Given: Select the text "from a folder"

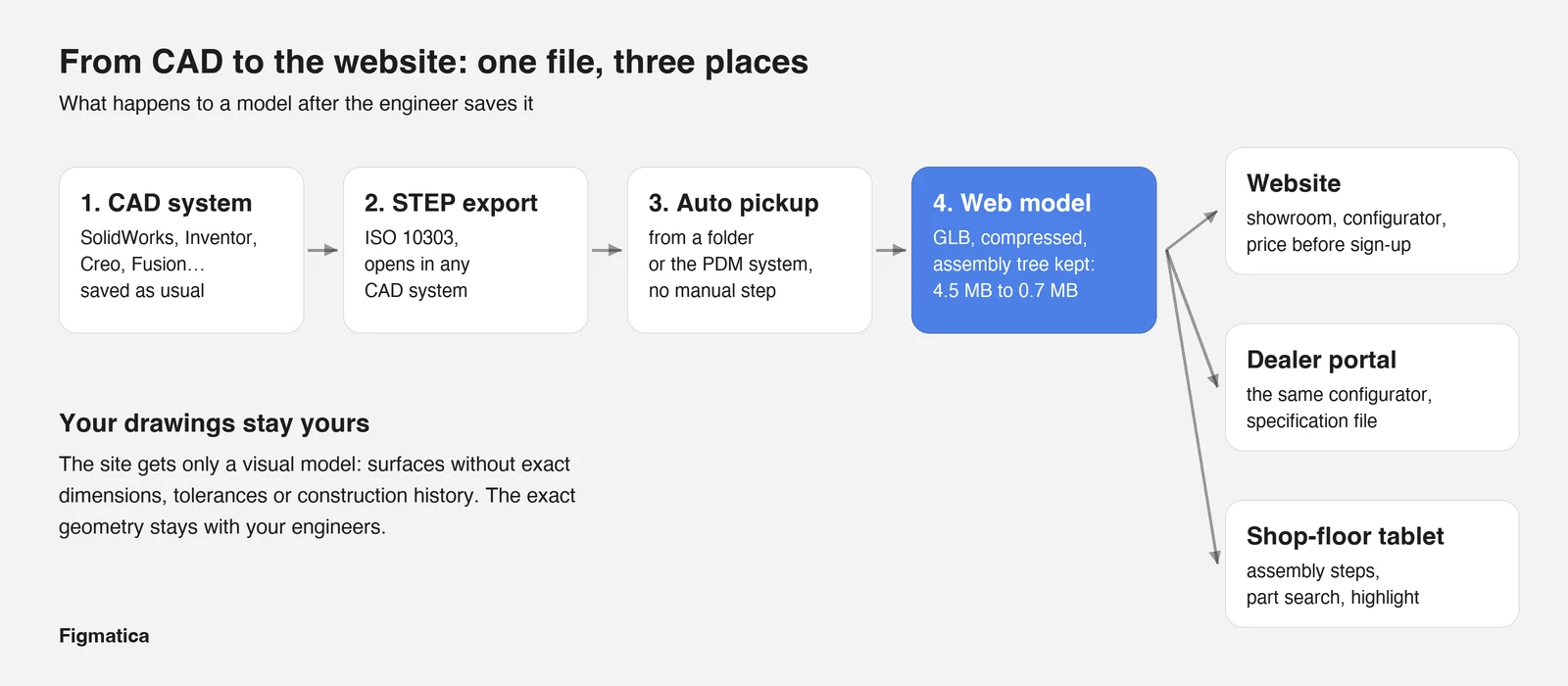Looking at the screenshot, I should coord(701,238).
